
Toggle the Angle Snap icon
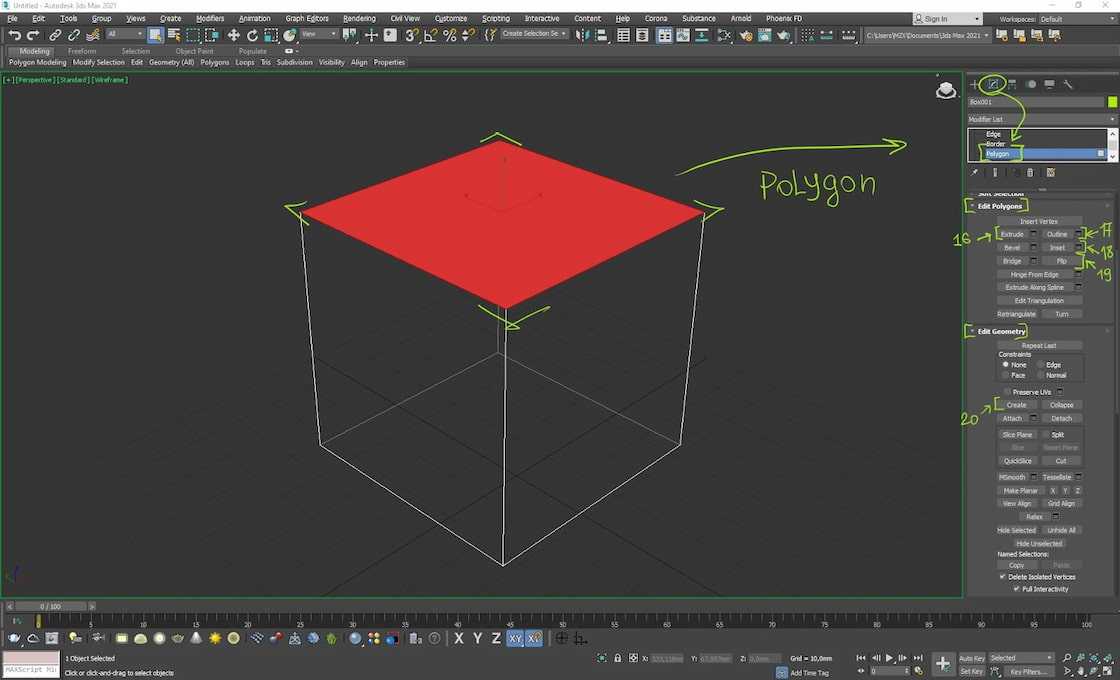tap(430, 35)
